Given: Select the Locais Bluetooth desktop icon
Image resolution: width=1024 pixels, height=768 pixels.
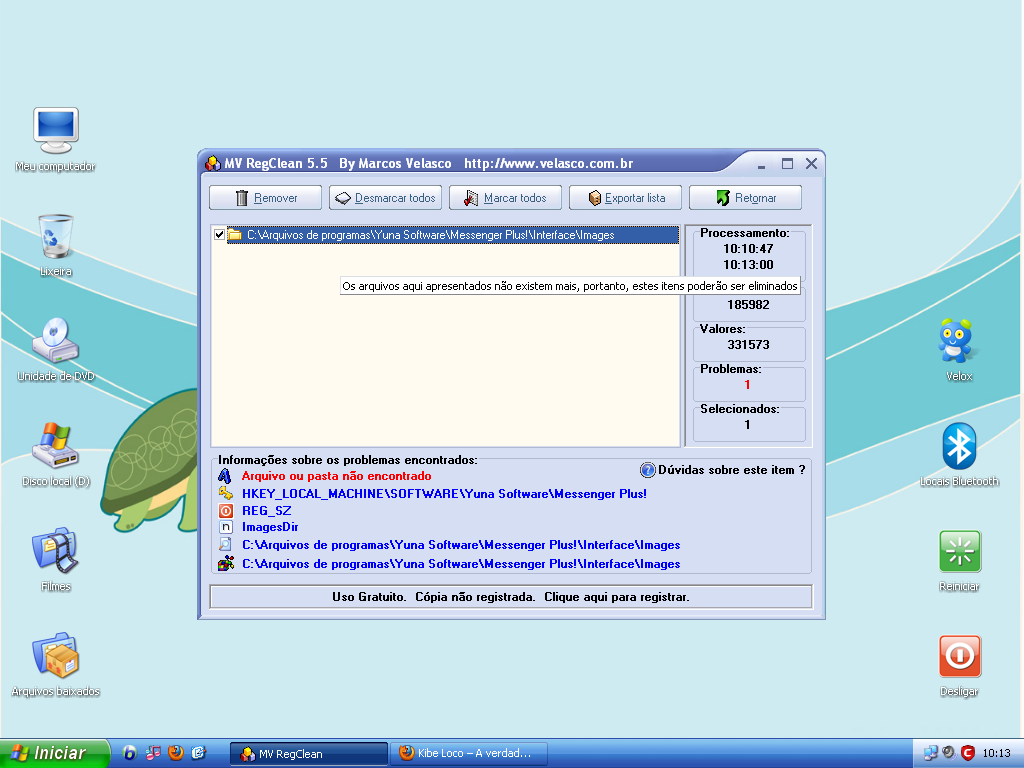Looking at the screenshot, I should (x=959, y=455).
